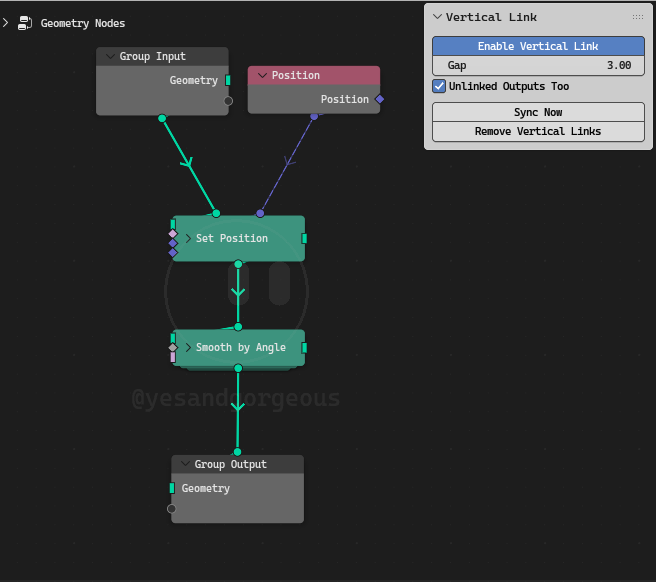Click the Vertical Link panel drag grip
656x582 pixels.
tap(638, 17)
